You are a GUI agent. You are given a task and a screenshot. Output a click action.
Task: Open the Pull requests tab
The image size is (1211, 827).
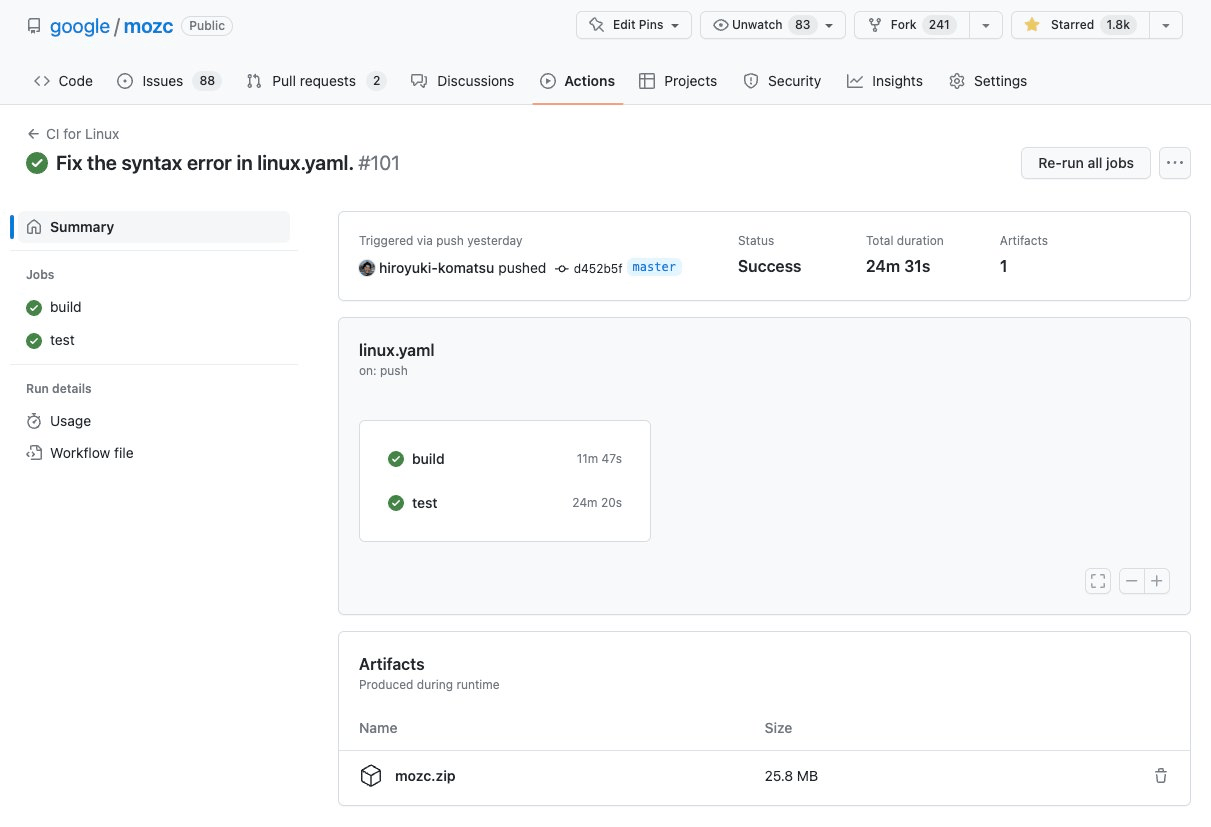(315, 81)
